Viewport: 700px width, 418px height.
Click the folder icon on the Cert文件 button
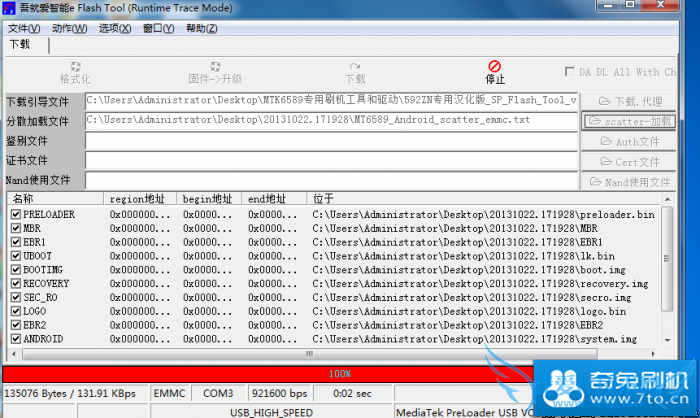tap(606, 161)
